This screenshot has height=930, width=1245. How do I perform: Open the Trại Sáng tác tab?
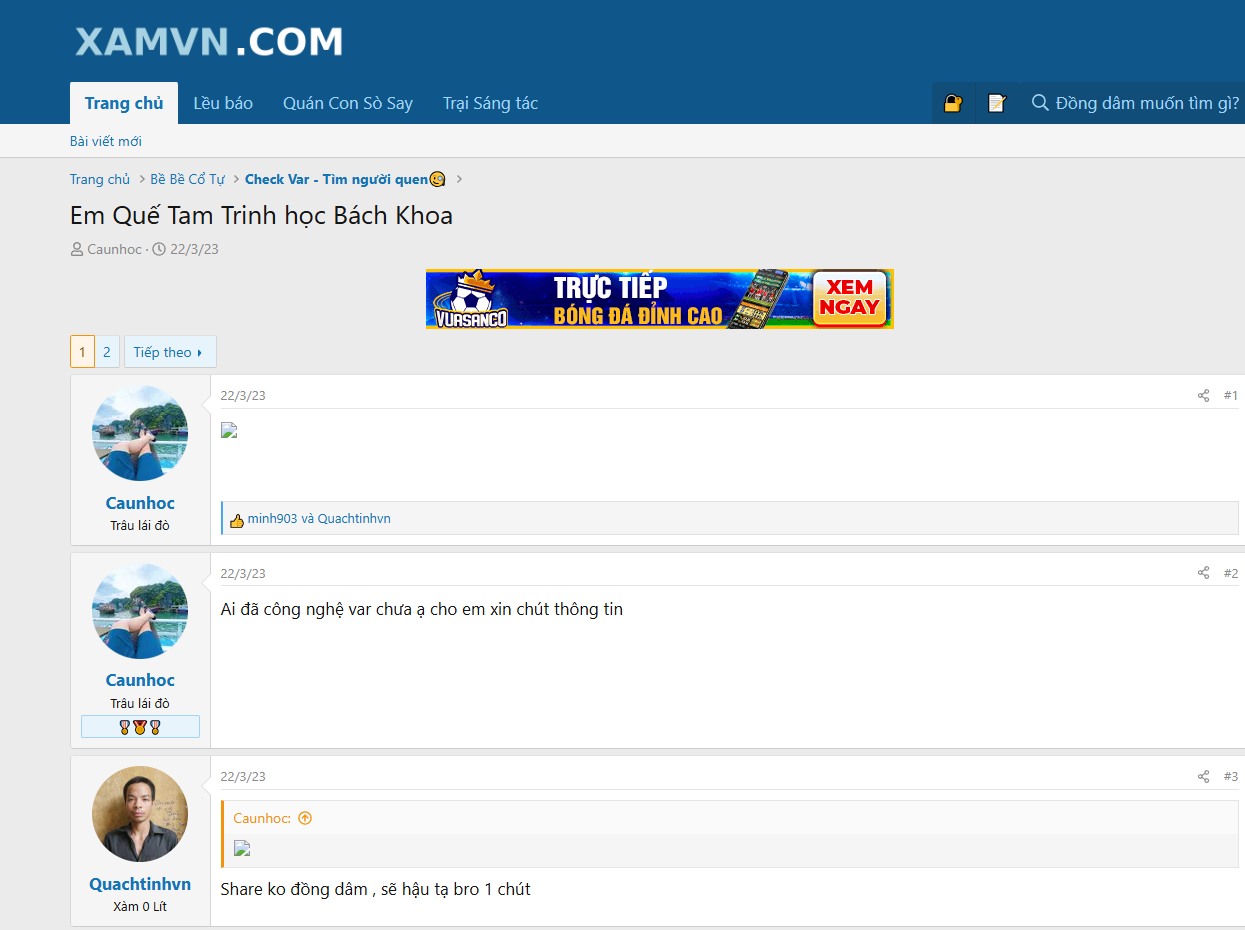(x=490, y=104)
